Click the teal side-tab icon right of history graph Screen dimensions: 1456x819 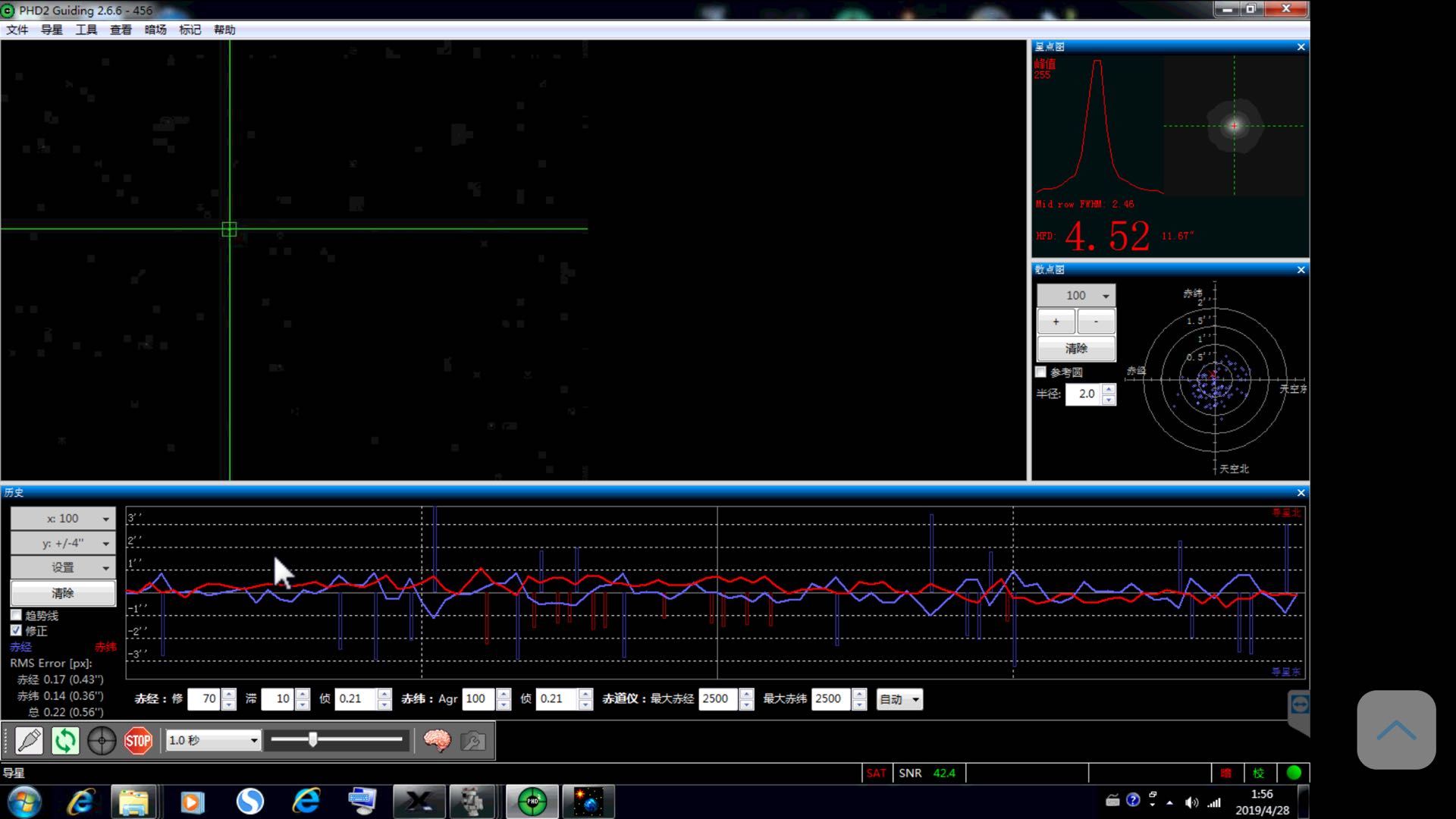(x=1299, y=705)
